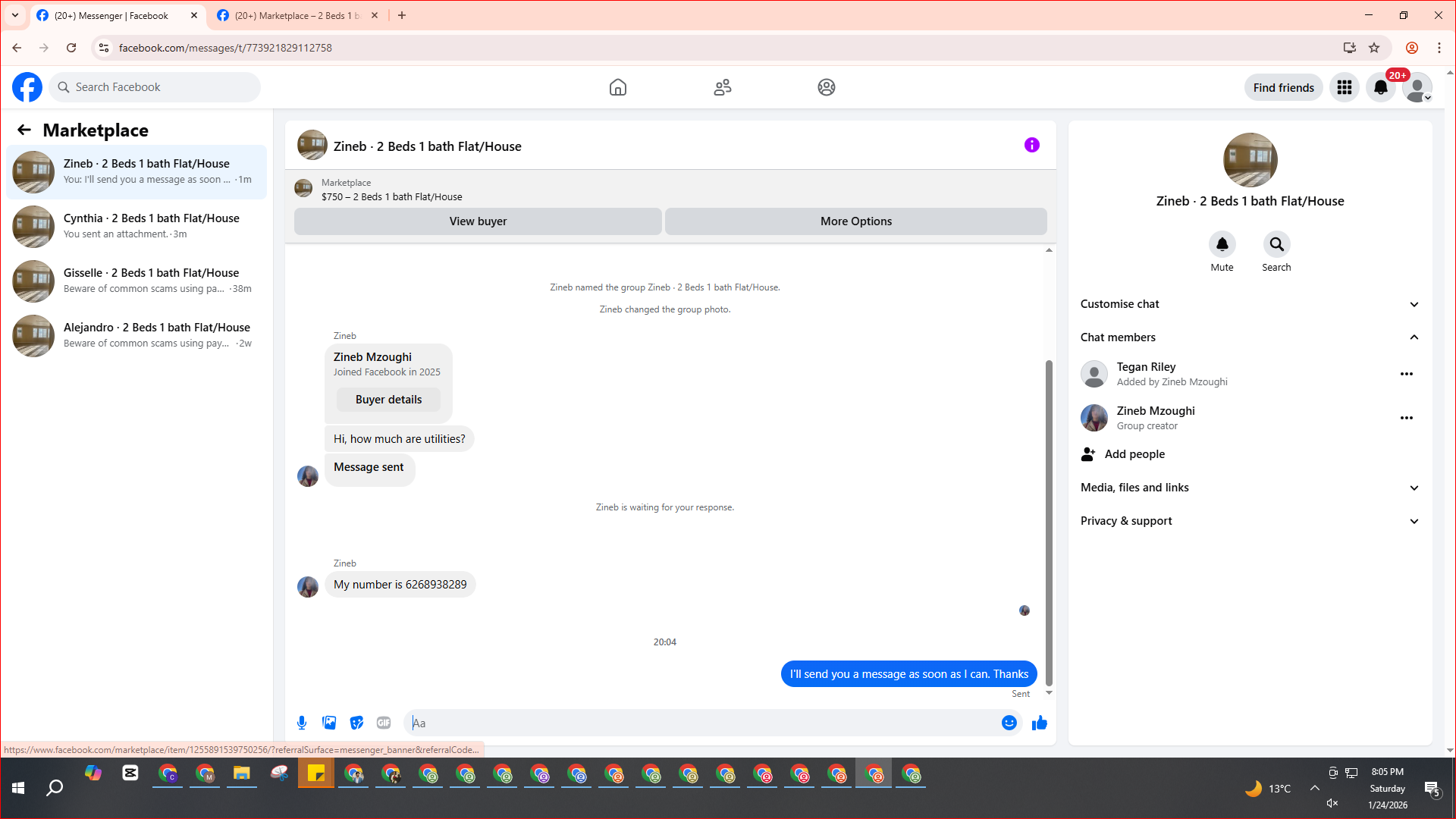Open the sticker picker icon

[x=356, y=723]
